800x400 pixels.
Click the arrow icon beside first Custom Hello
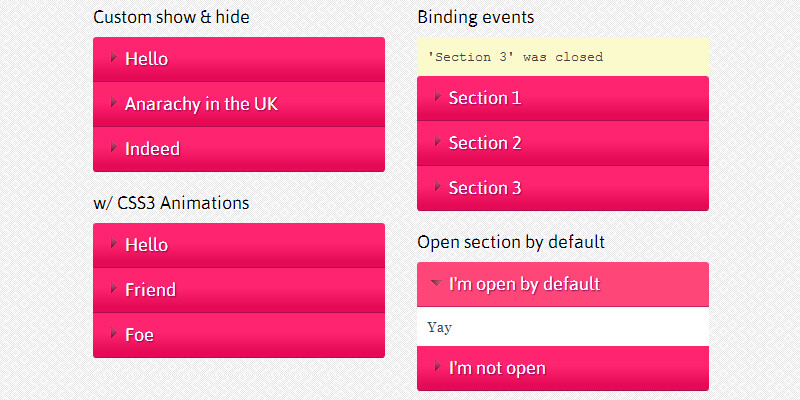[x=114, y=58]
